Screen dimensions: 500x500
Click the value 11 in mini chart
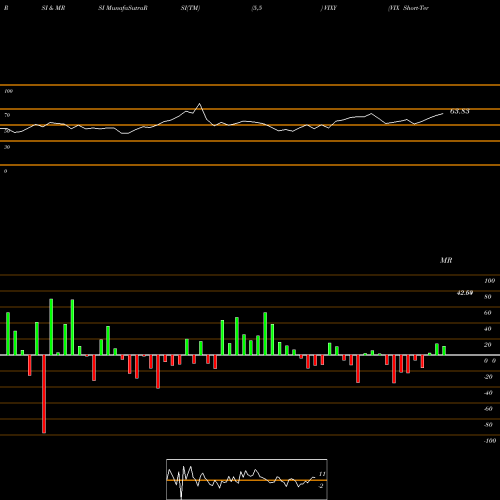click(322, 474)
